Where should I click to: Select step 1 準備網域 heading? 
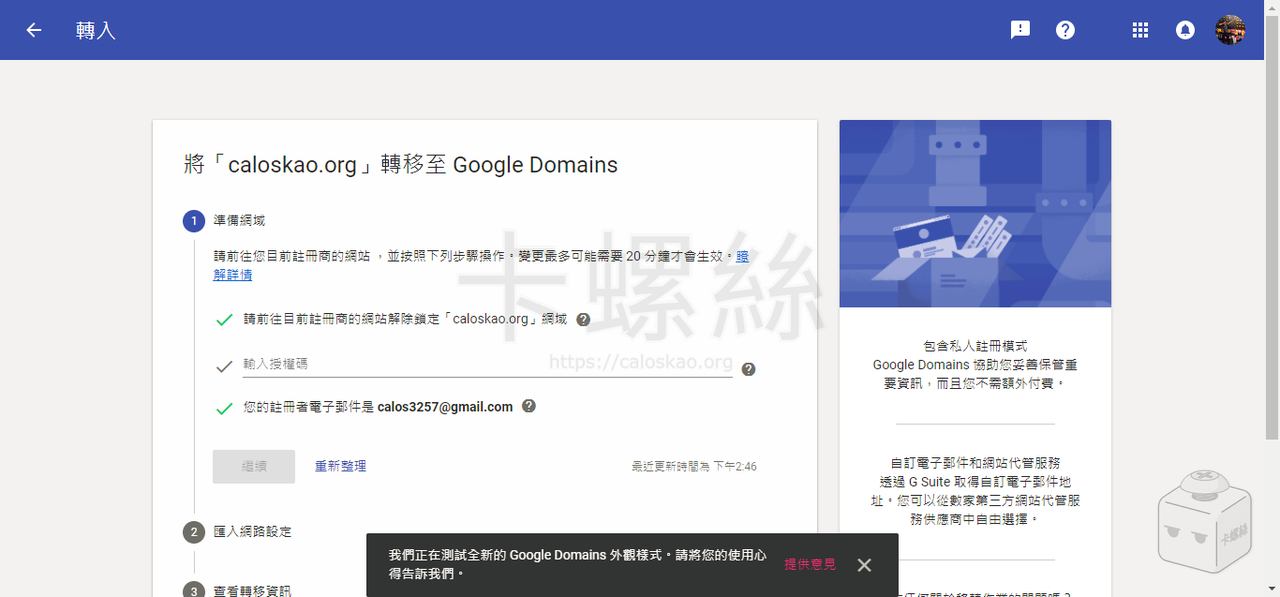click(239, 220)
